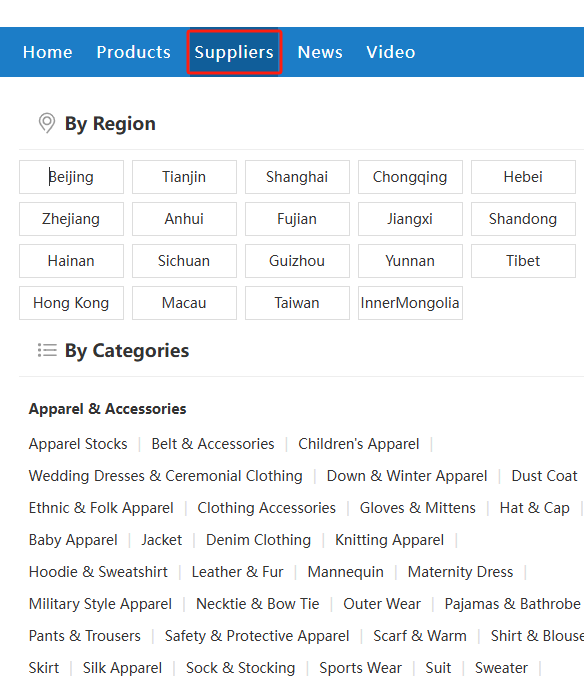584x681 pixels.
Task: Select the Hong Kong region box
Action: (71, 303)
